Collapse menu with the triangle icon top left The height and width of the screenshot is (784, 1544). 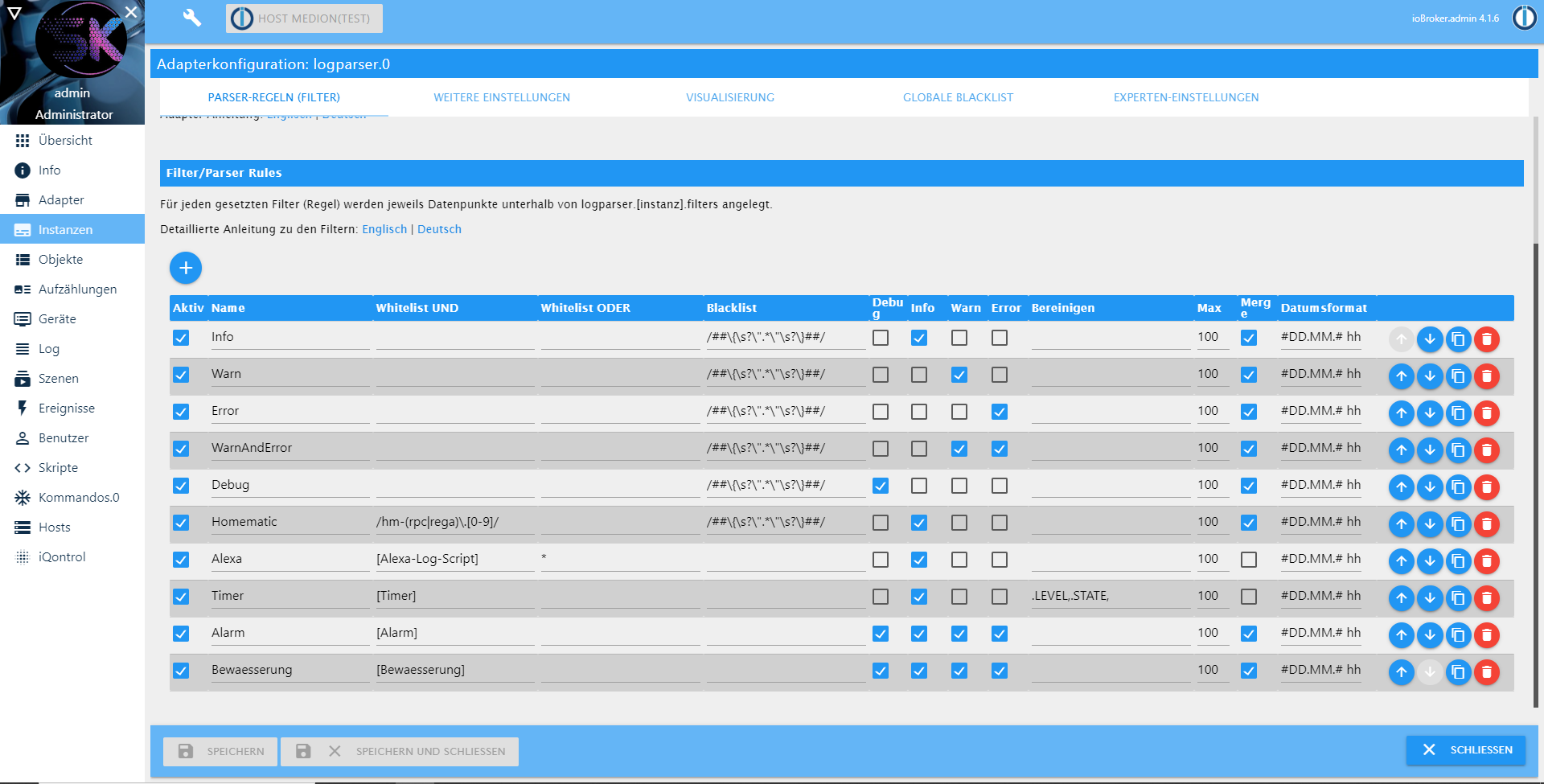14,13
